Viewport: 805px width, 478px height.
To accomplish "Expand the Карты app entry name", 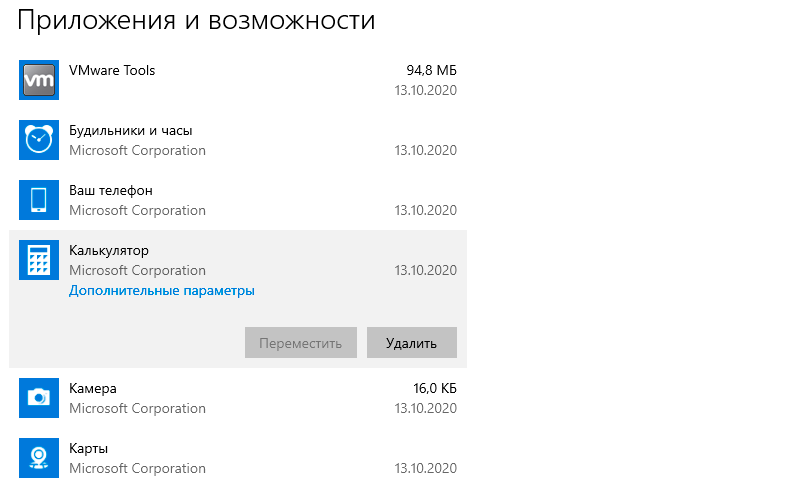I will click(89, 448).
